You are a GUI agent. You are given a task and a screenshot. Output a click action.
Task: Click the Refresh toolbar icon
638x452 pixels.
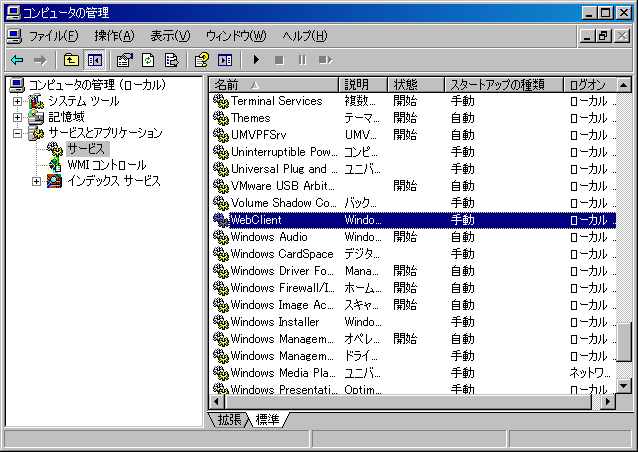[148, 60]
